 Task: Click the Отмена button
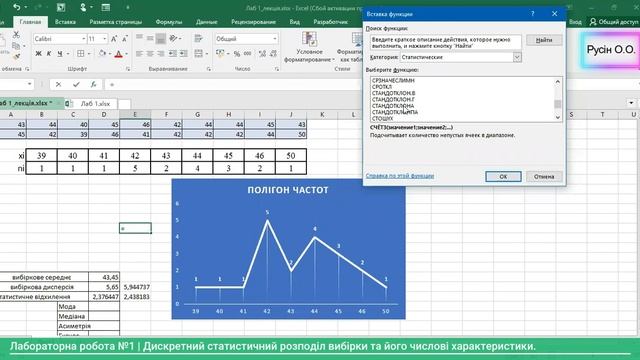click(x=544, y=176)
